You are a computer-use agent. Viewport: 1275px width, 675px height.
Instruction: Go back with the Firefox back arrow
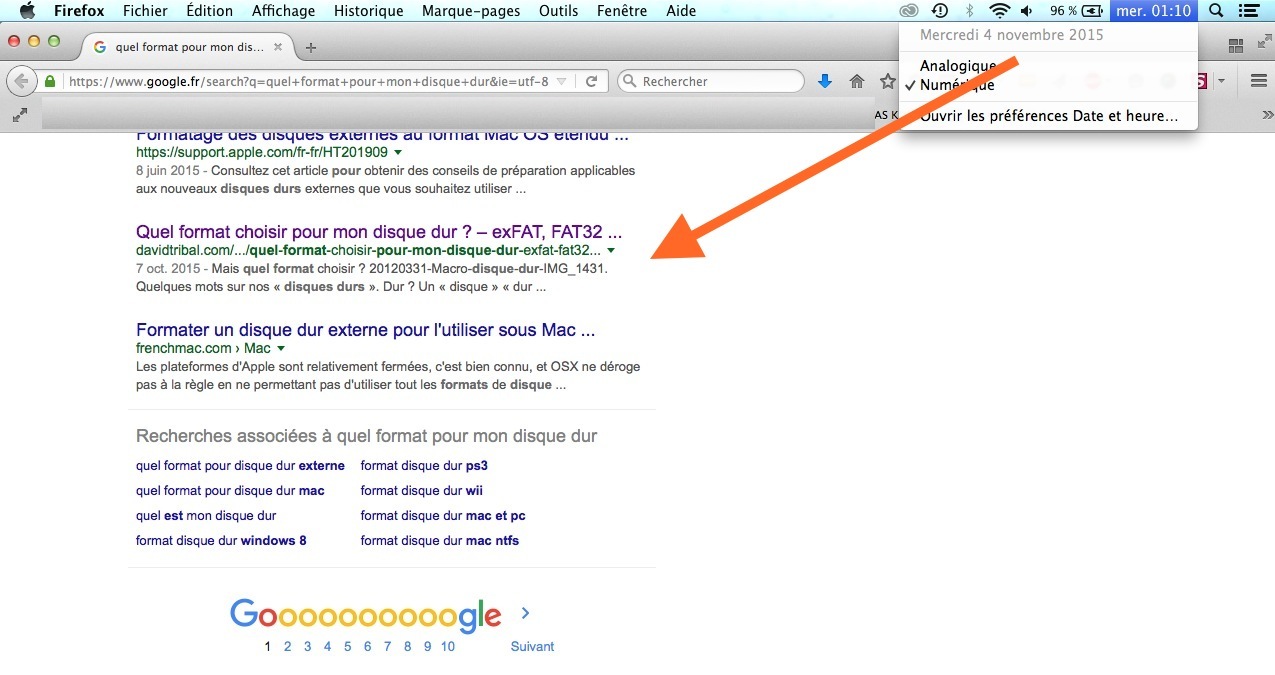[21, 81]
